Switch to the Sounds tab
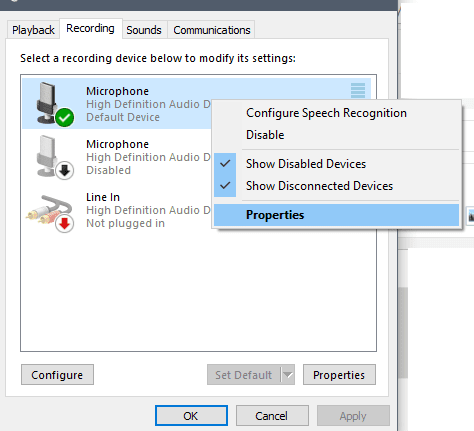The image size is (474, 431). click(x=144, y=30)
